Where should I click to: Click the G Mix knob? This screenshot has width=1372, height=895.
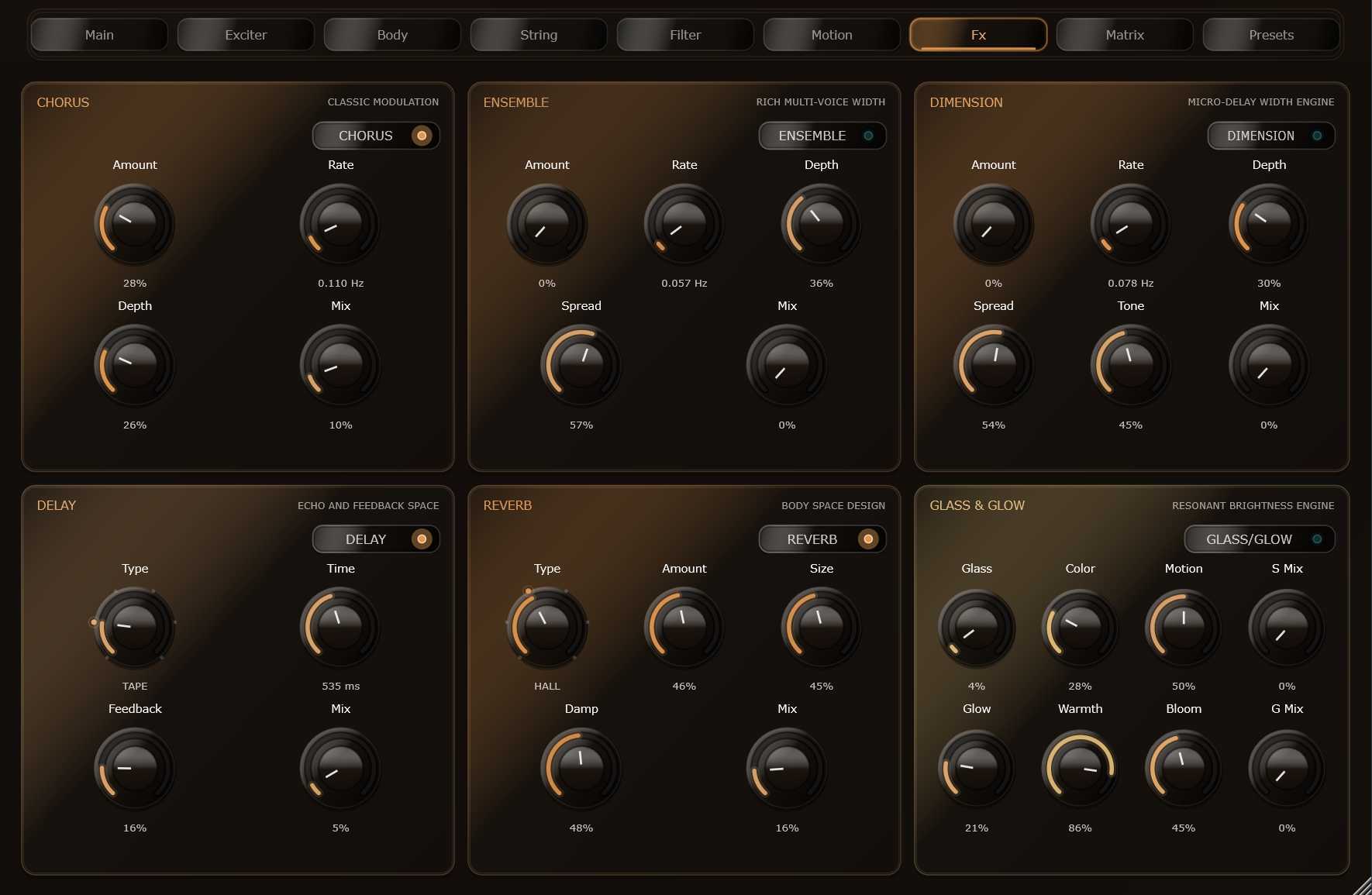point(1287,769)
